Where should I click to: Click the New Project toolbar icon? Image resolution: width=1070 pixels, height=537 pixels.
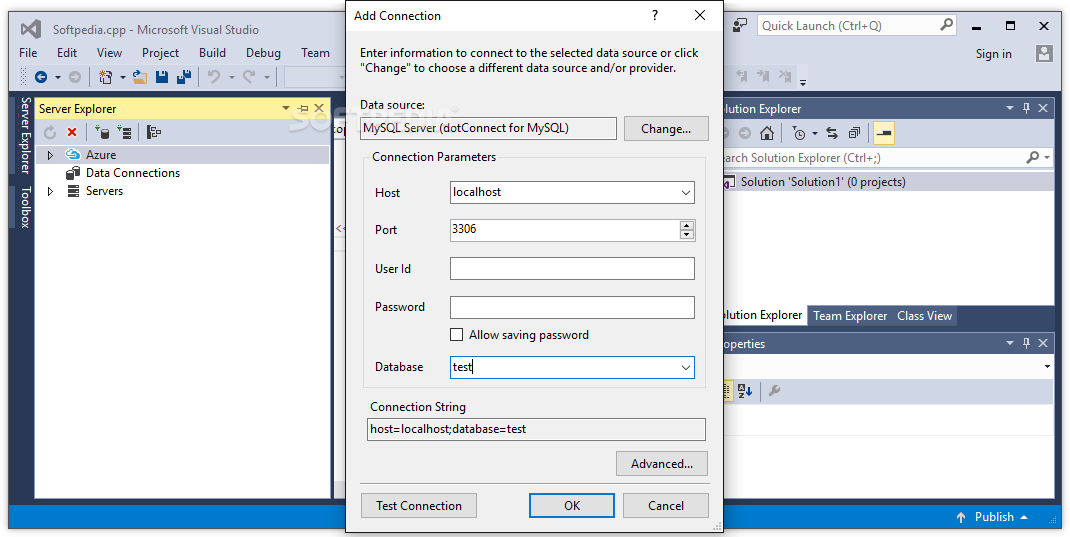click(x=106, y=77)
